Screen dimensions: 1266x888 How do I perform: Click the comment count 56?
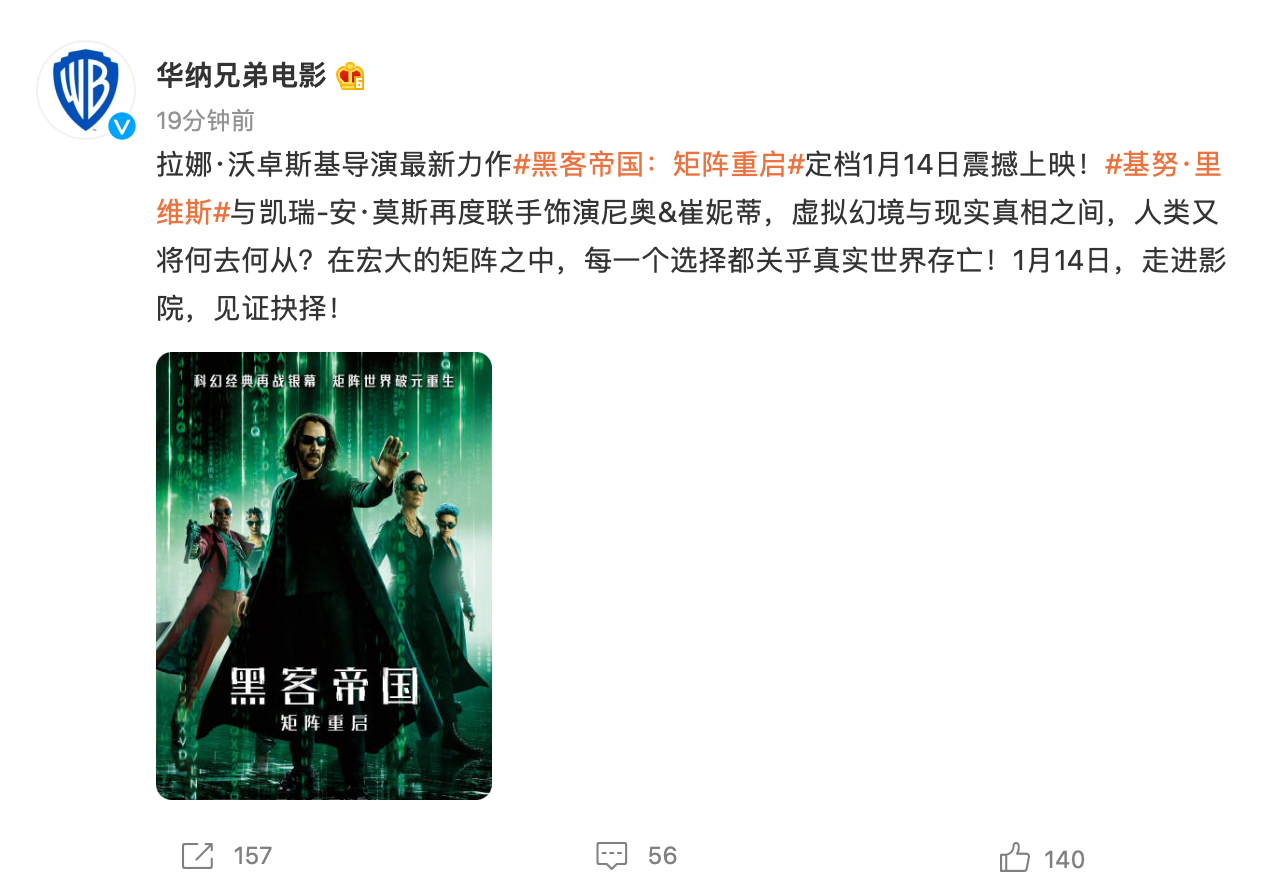coord(662,856)
